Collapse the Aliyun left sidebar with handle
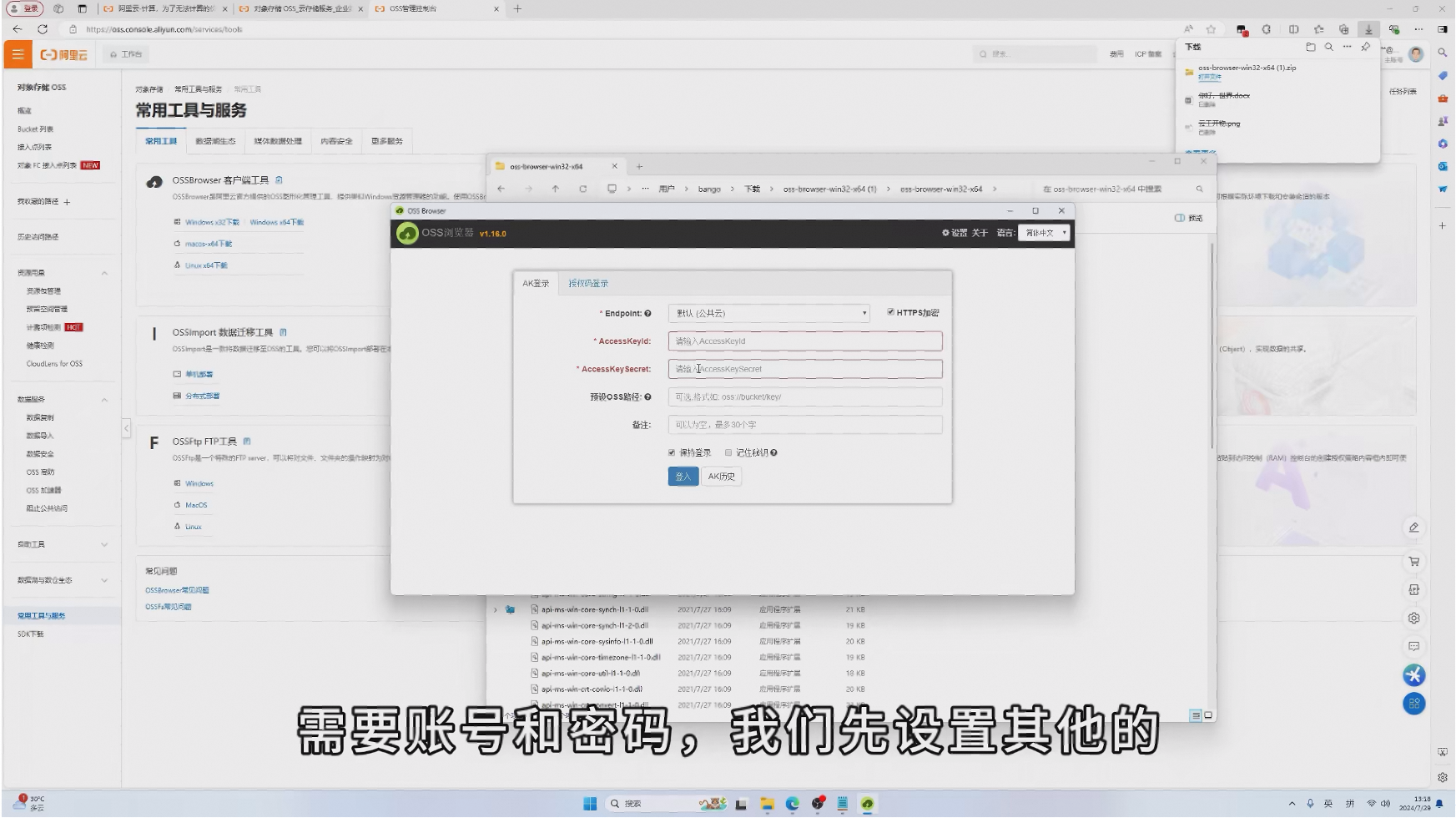This screenshot has height=818, width=1456. tap(126, 428)
